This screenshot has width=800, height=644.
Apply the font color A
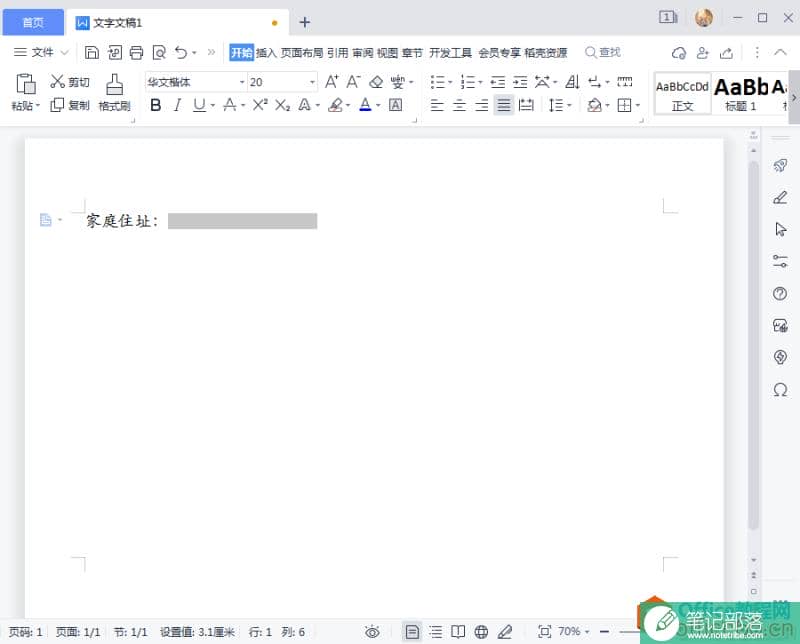[x=365, y=105]
